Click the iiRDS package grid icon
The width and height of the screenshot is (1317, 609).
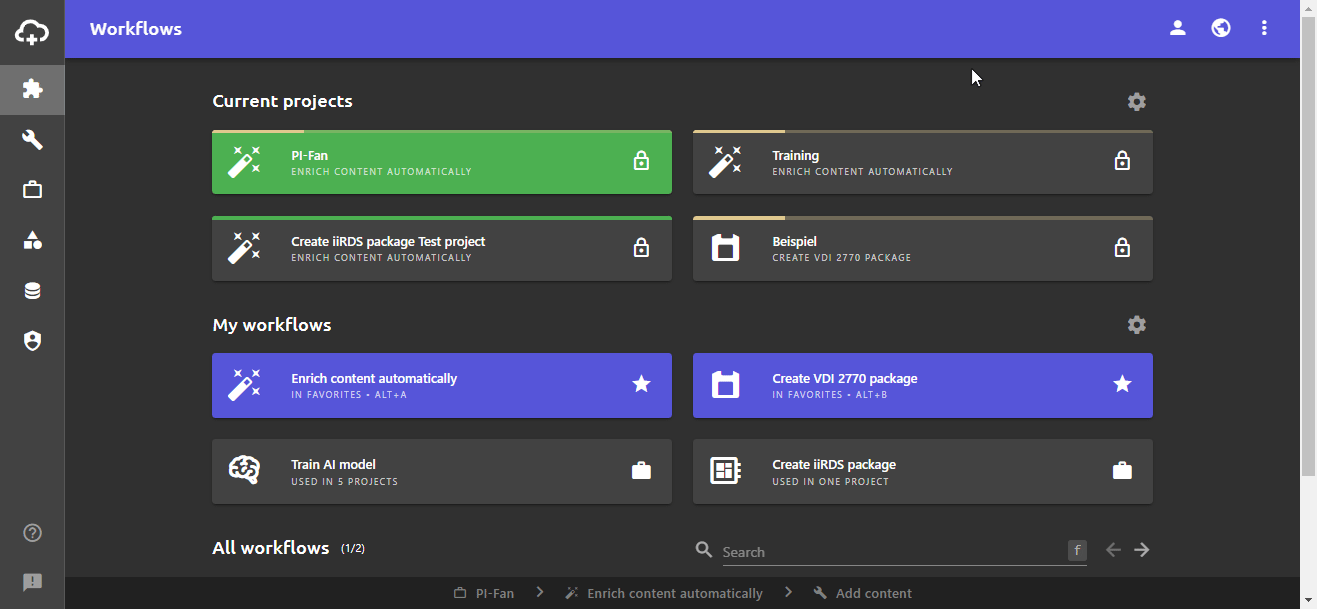tap(726, 471)
